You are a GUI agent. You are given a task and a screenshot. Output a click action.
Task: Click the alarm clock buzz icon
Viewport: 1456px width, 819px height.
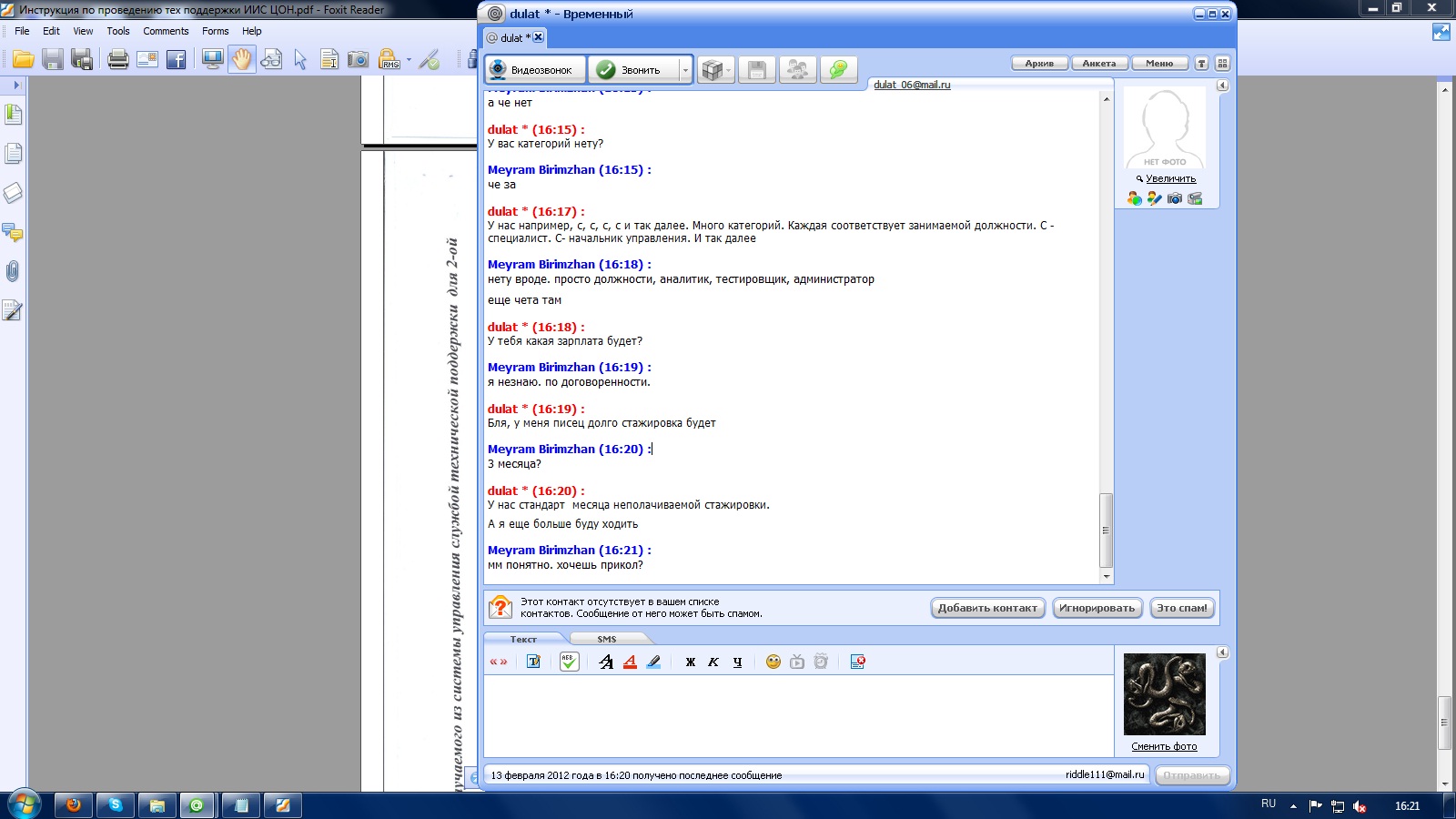(821, 662)
